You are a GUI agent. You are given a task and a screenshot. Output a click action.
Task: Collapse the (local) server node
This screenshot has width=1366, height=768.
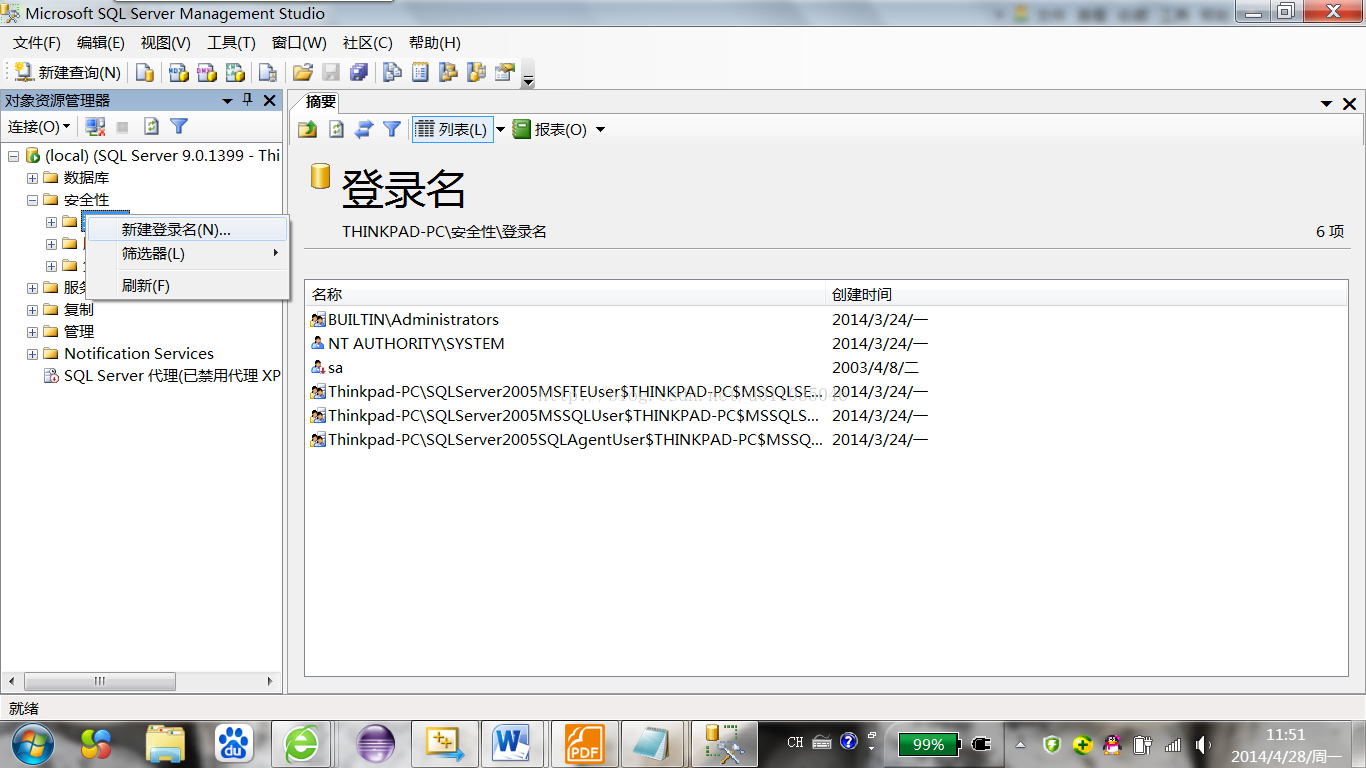13,155
